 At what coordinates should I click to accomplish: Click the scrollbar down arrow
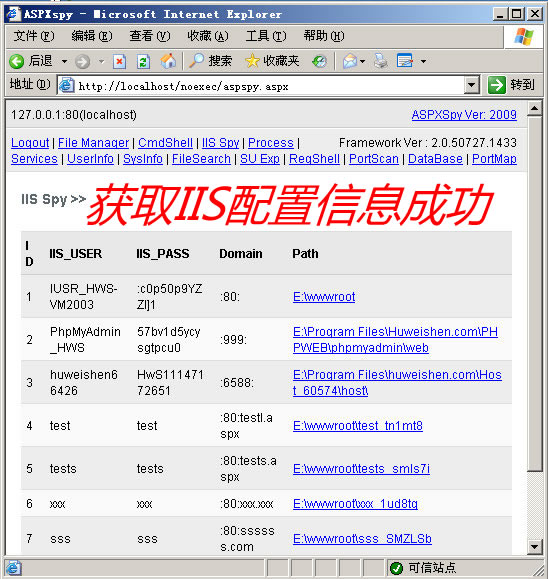[x=535, y=546]
